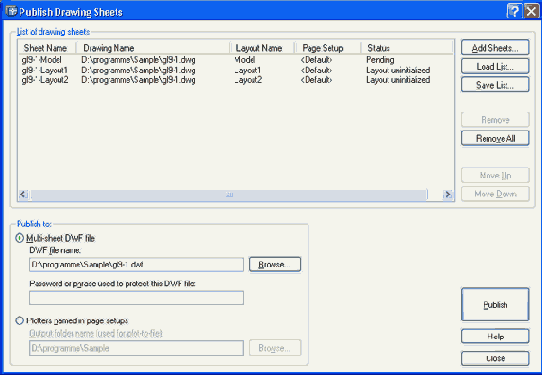Open the Add Sheets dialog button
This screenshot has width=542, height=375.
point(495,47)
